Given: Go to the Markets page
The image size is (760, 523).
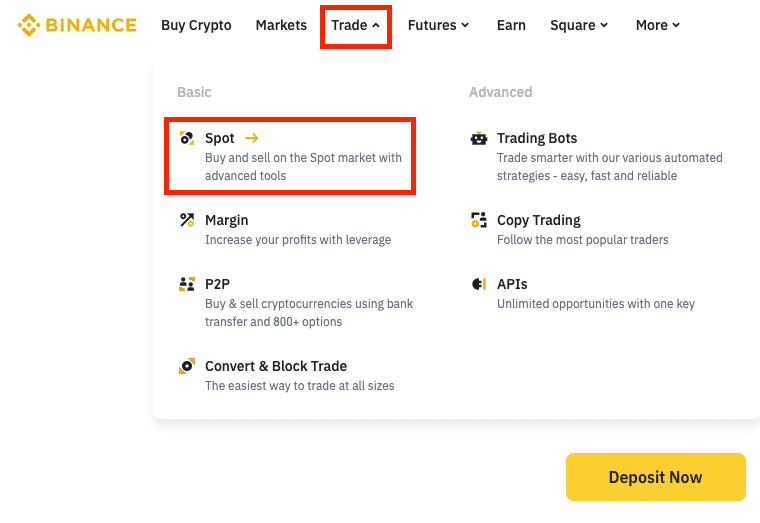Looking at the screenshot, I should point(281,25).
